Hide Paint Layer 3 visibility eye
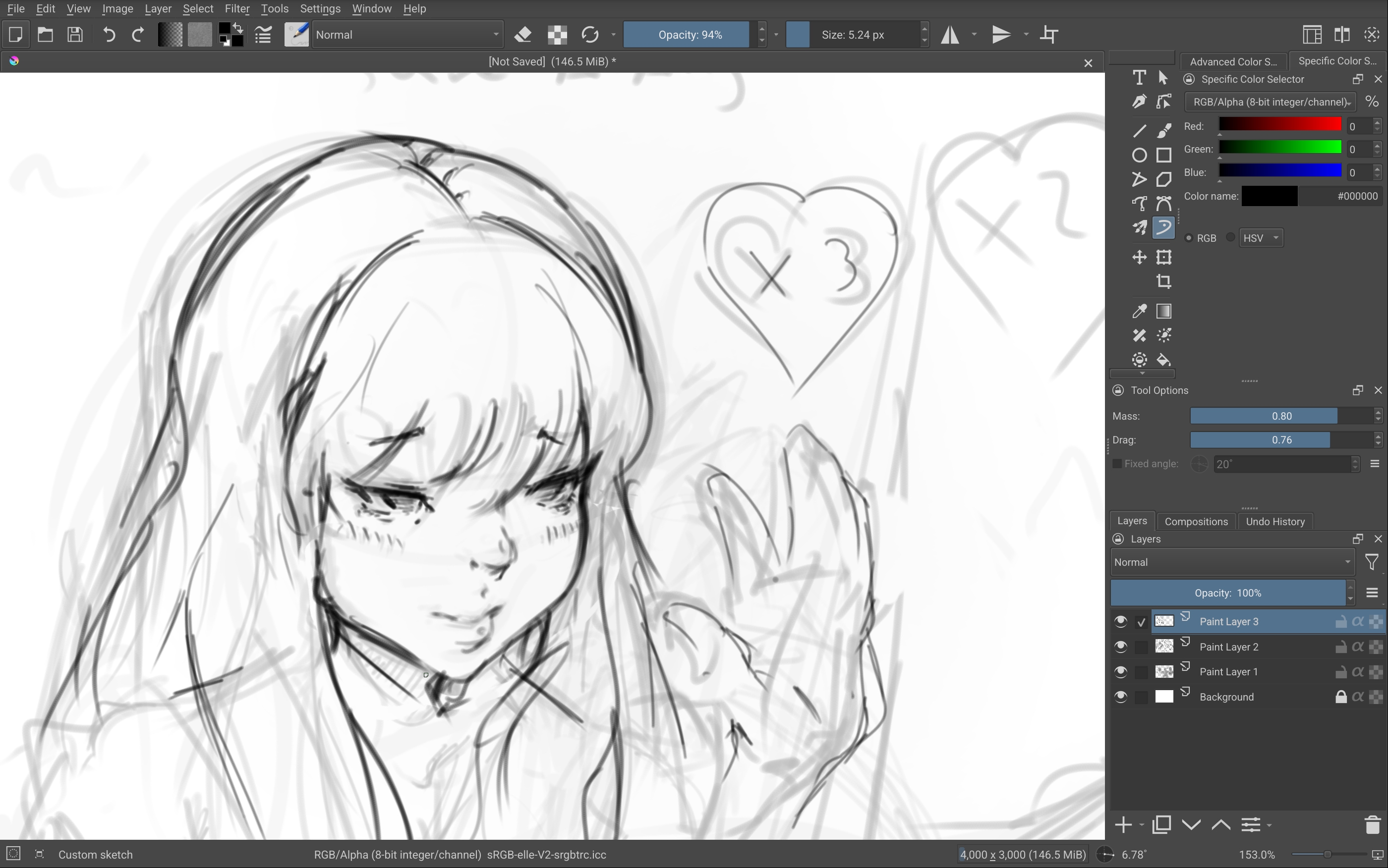Viewport: 1388px width, 868px height. [x=1120, y=622]
